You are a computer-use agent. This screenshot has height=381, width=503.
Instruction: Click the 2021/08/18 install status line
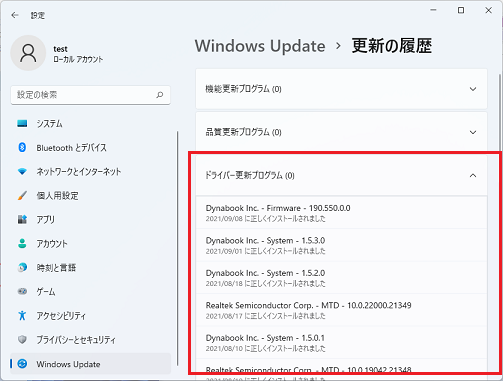(265, 284)
